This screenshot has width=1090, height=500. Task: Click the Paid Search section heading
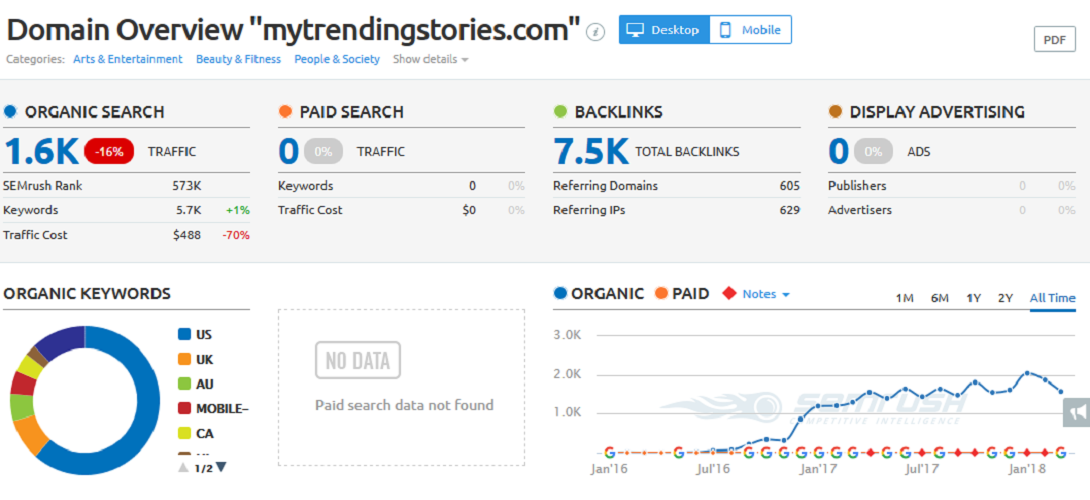[x=352, y=112]
